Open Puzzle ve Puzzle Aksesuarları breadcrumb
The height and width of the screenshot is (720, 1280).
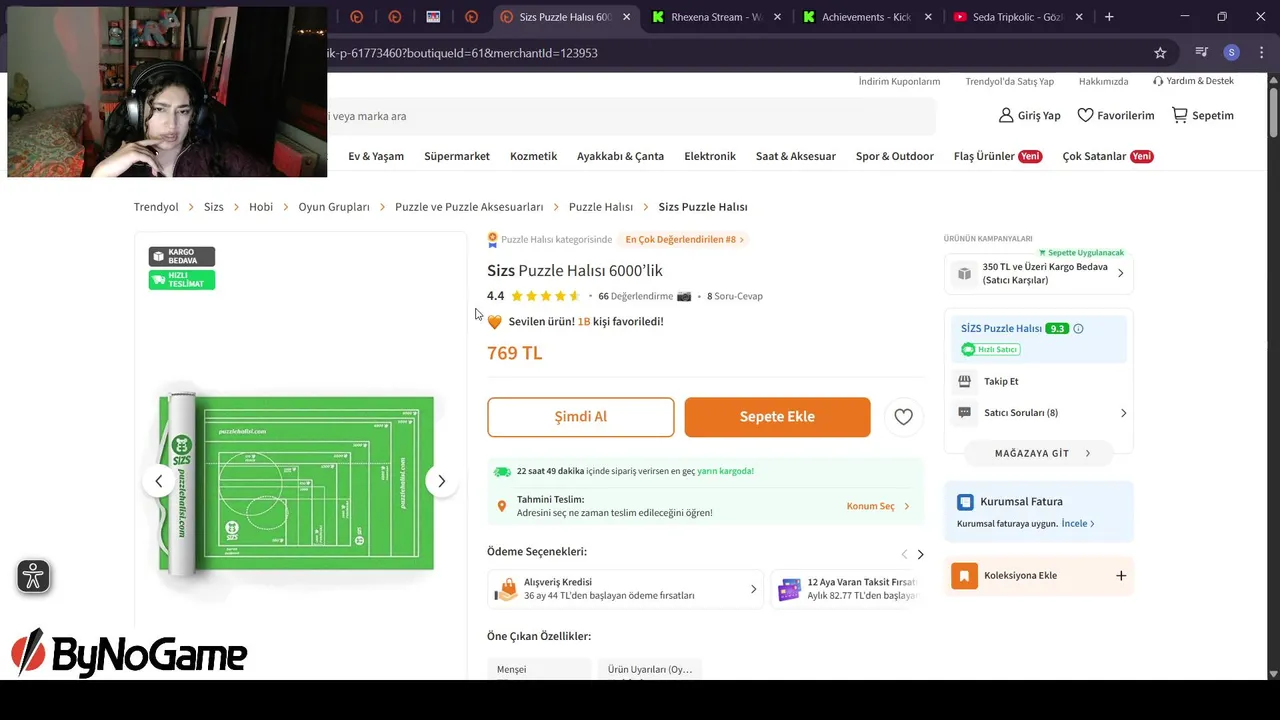[x=469, y=207]
